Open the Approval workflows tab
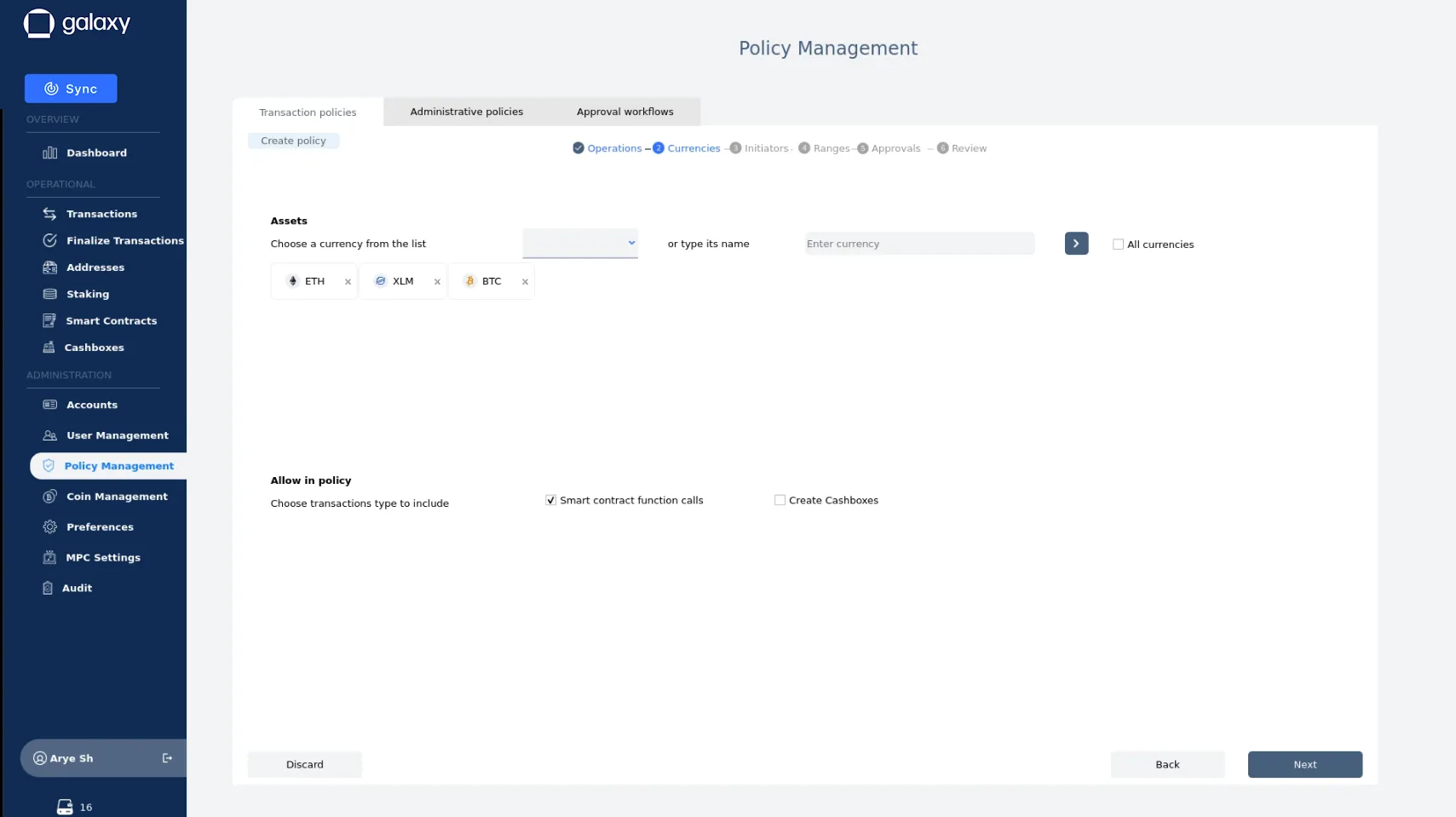This screenshot has width=1456, height=817. 625,112
